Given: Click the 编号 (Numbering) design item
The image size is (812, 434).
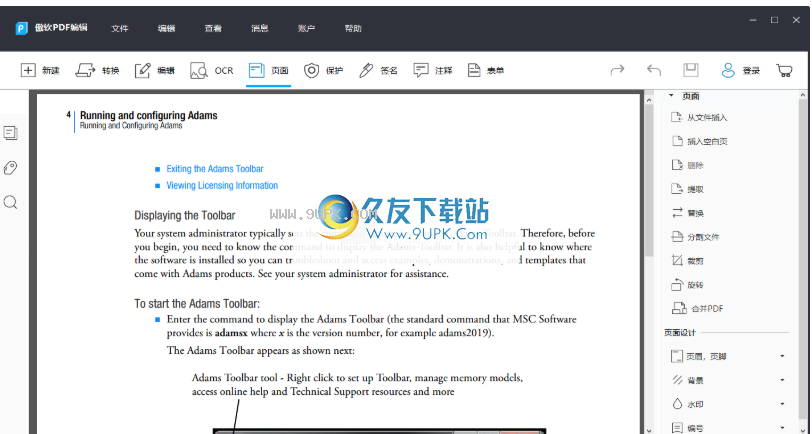Looking at the screenshot, I should 687,428.
